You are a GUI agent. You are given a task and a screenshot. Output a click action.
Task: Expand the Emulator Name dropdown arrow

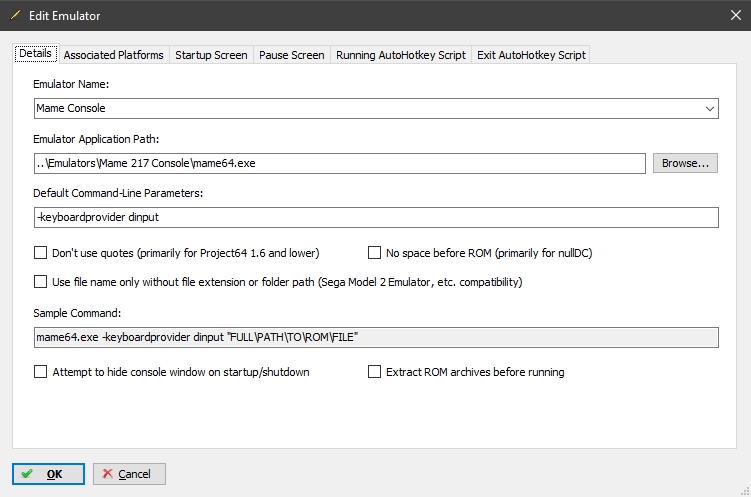pyautogui.click(x=709, y=109)
